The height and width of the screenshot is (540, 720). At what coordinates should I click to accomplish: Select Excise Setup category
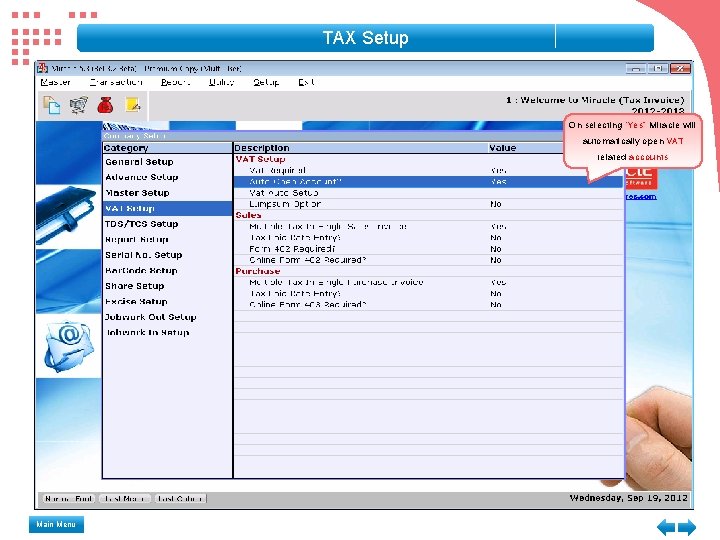tap(168, 302)
